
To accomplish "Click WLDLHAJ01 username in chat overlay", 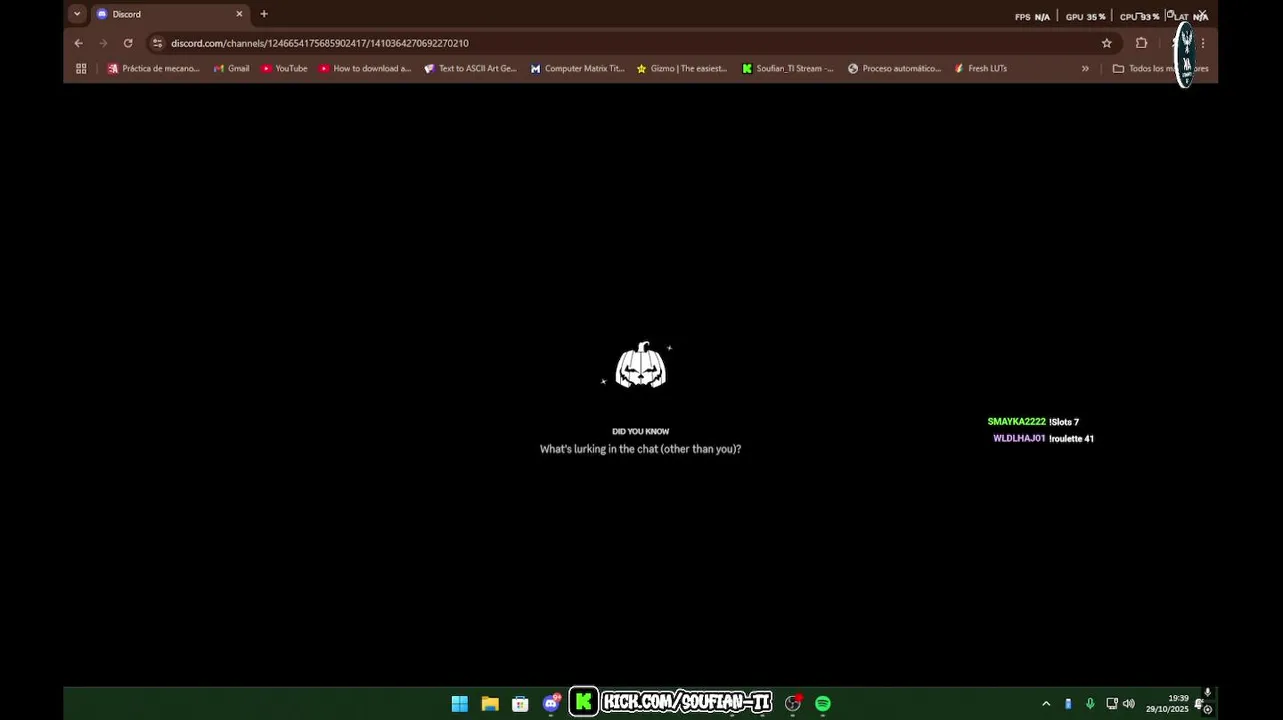I will tap(1019, 439).
